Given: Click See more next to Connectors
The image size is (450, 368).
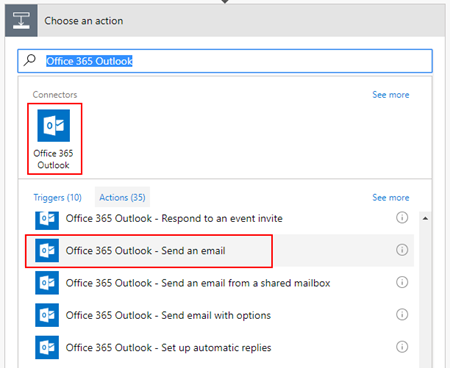Looking at the screenshot, I should coord(391,95).
